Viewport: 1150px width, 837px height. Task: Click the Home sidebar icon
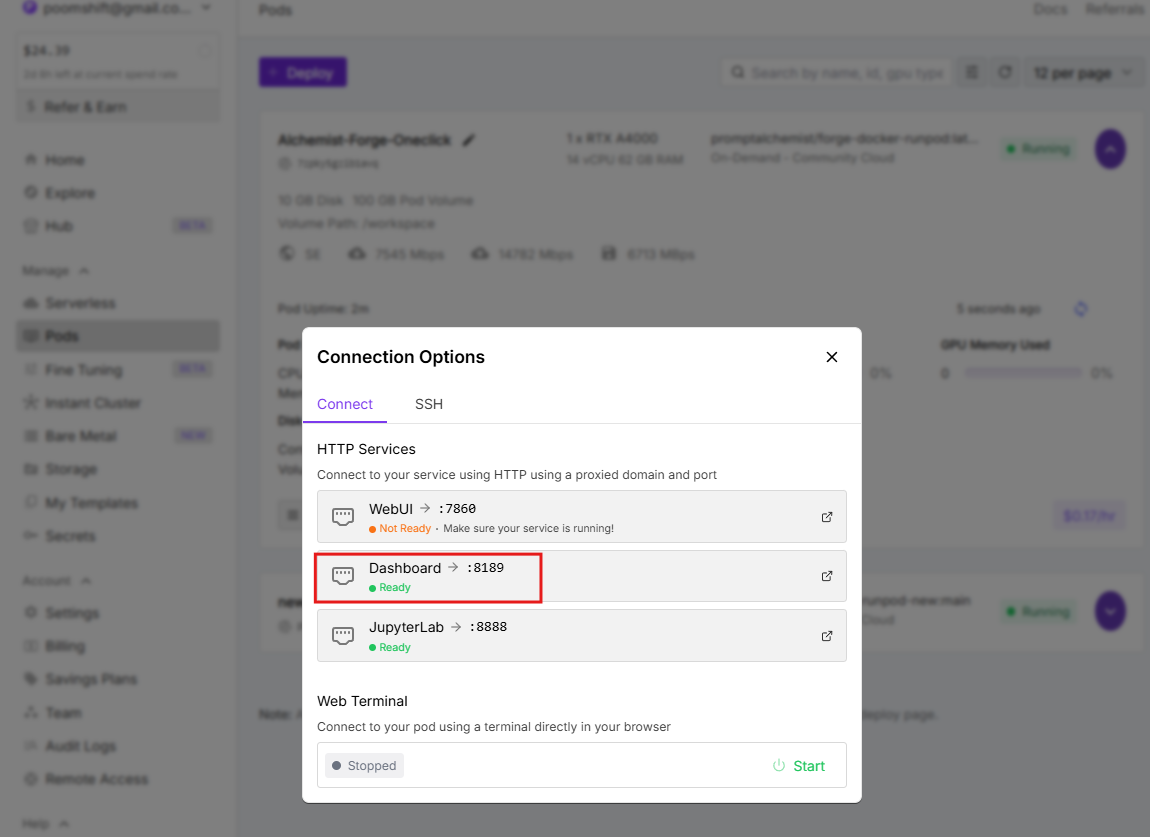31,160
